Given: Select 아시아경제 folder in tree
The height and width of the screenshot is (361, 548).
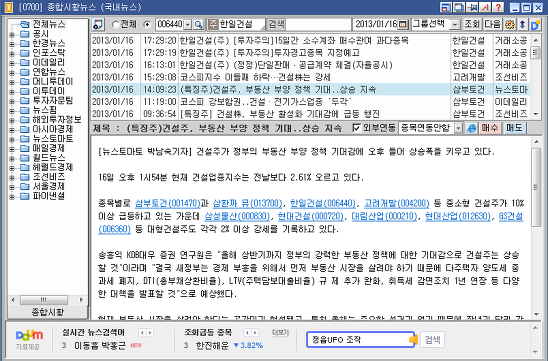Looking at the screenshot, I should click(53, 129).
